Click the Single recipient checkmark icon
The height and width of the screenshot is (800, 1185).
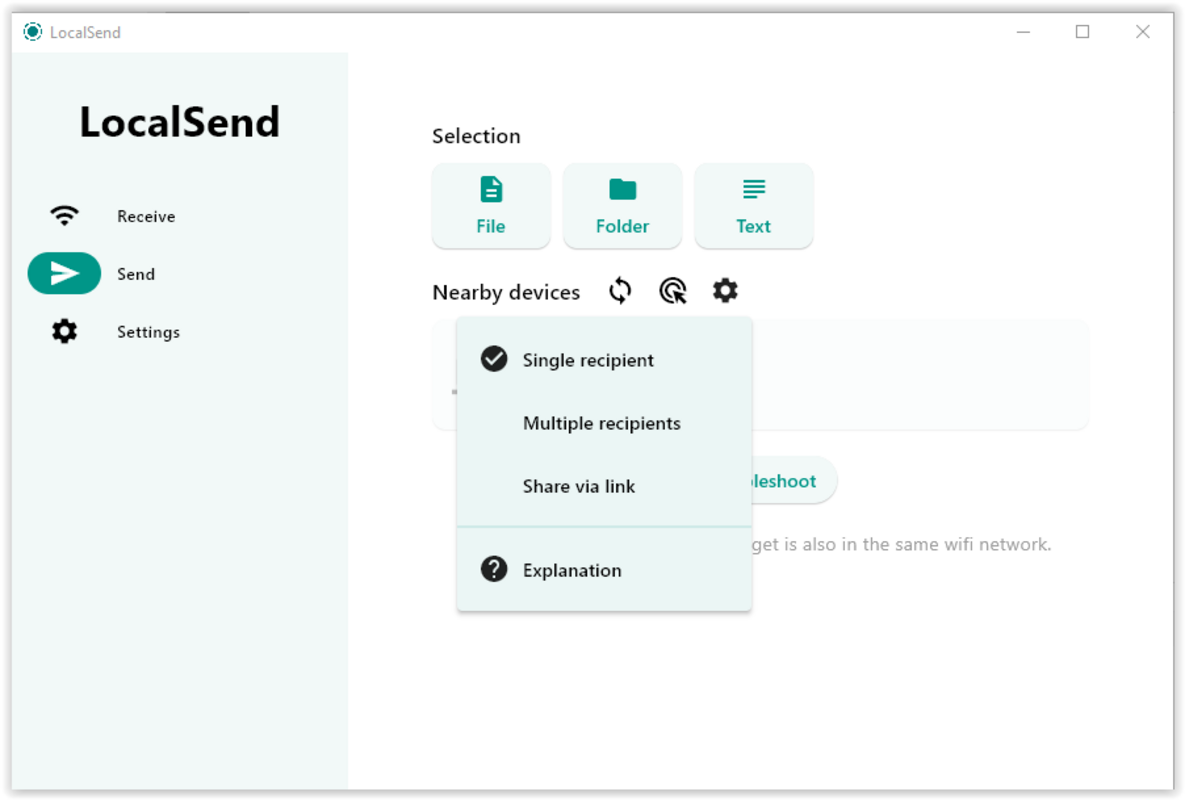pyautogui.click(x=493, y=359)
